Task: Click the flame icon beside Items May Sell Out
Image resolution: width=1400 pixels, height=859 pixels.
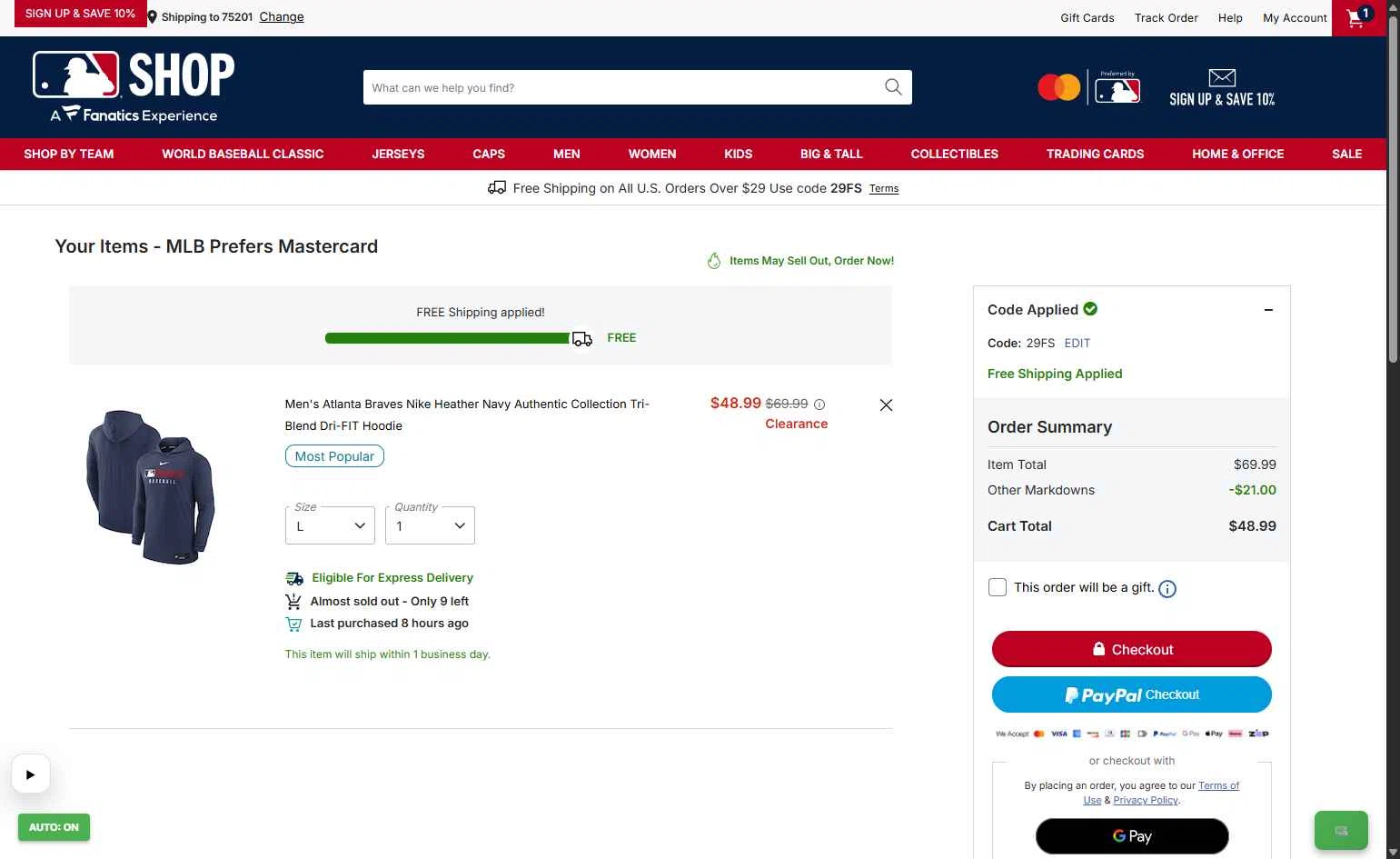Action: (x=714, y=261)
